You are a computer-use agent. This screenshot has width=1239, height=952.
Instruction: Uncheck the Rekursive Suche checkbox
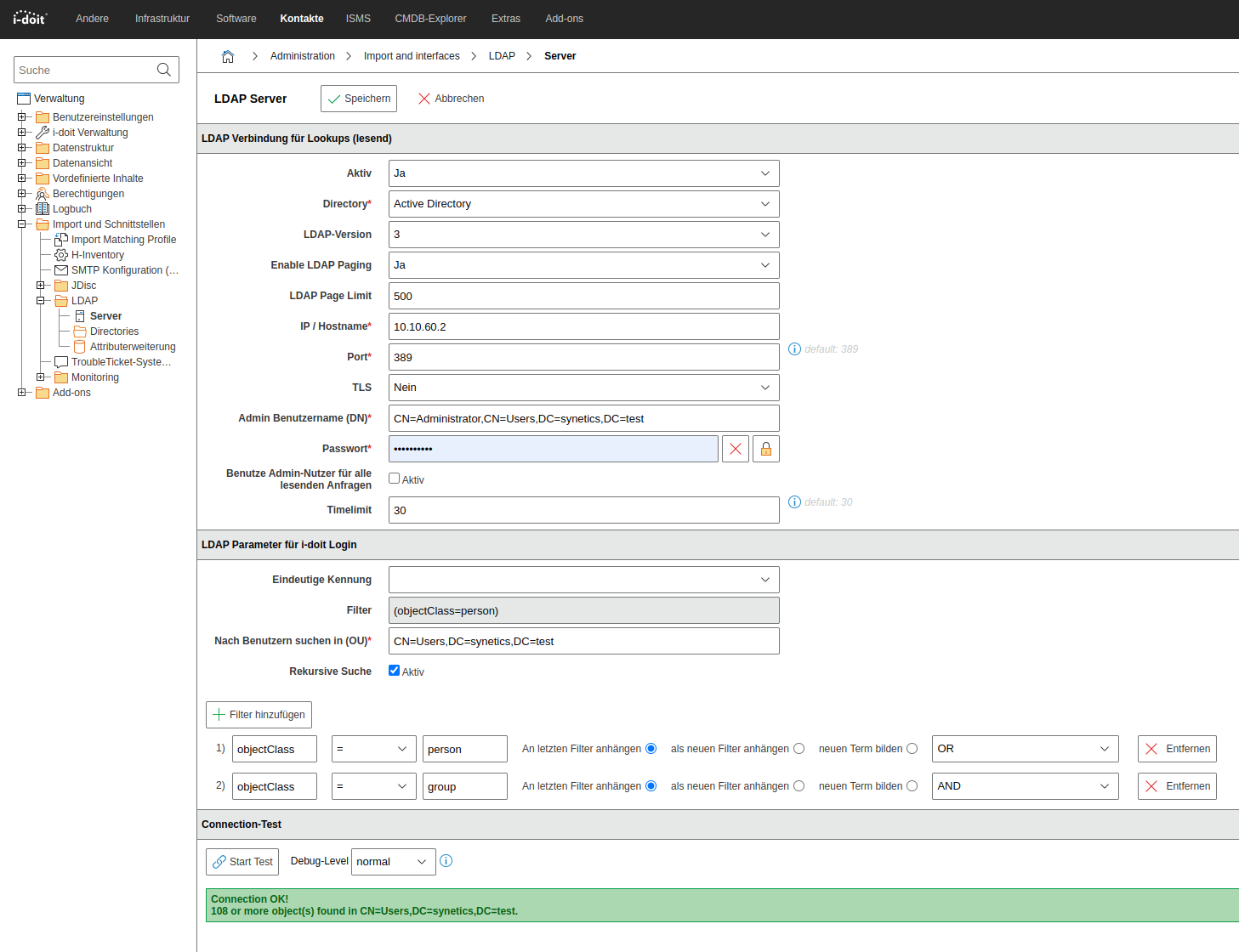tap(395, 671)
